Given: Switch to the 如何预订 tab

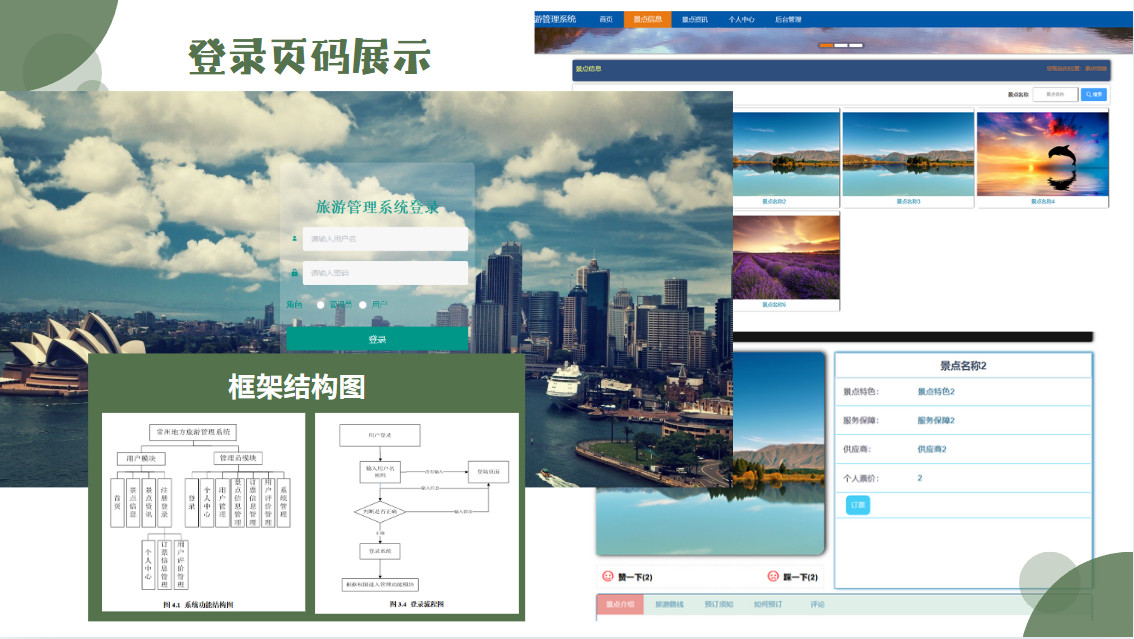Looking at the screenshot, I should click(768, 604).
